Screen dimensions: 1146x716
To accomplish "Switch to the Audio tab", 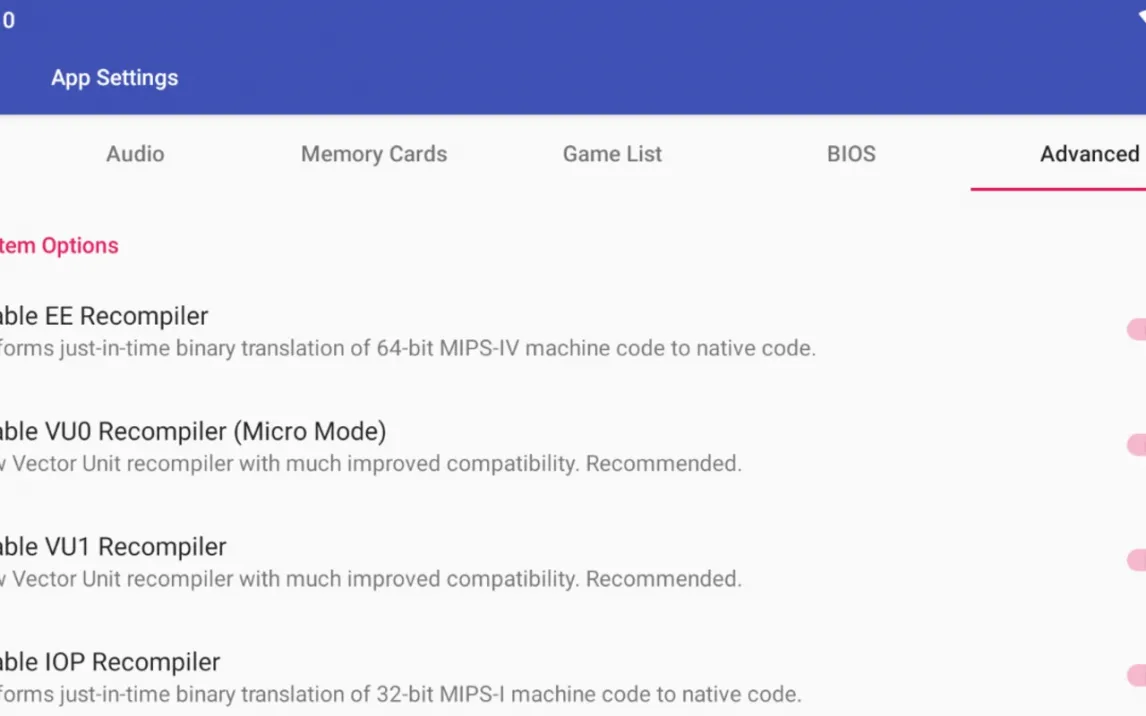I will pyautogui.click(x=135, y=154).
